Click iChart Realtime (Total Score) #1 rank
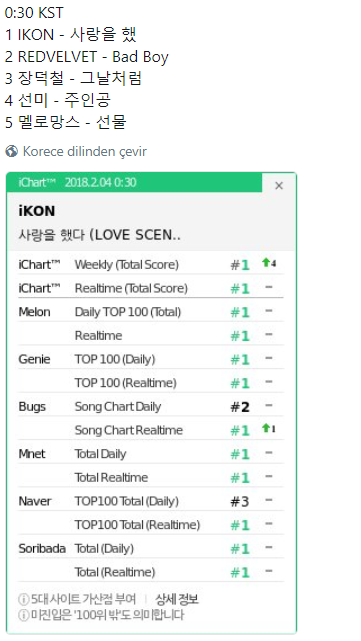 240,289
